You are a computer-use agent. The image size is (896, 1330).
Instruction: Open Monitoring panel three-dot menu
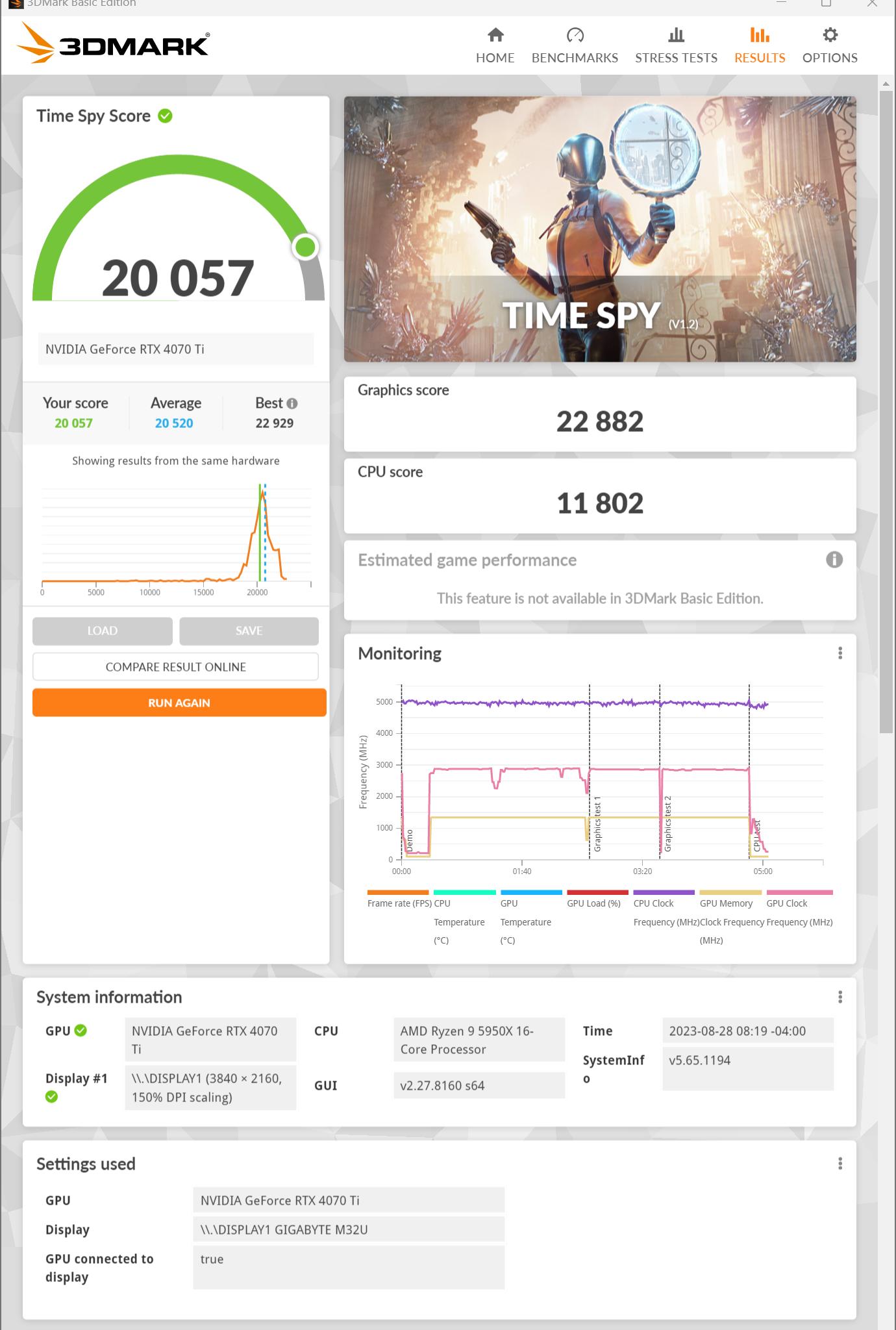[x=840, y=653]
